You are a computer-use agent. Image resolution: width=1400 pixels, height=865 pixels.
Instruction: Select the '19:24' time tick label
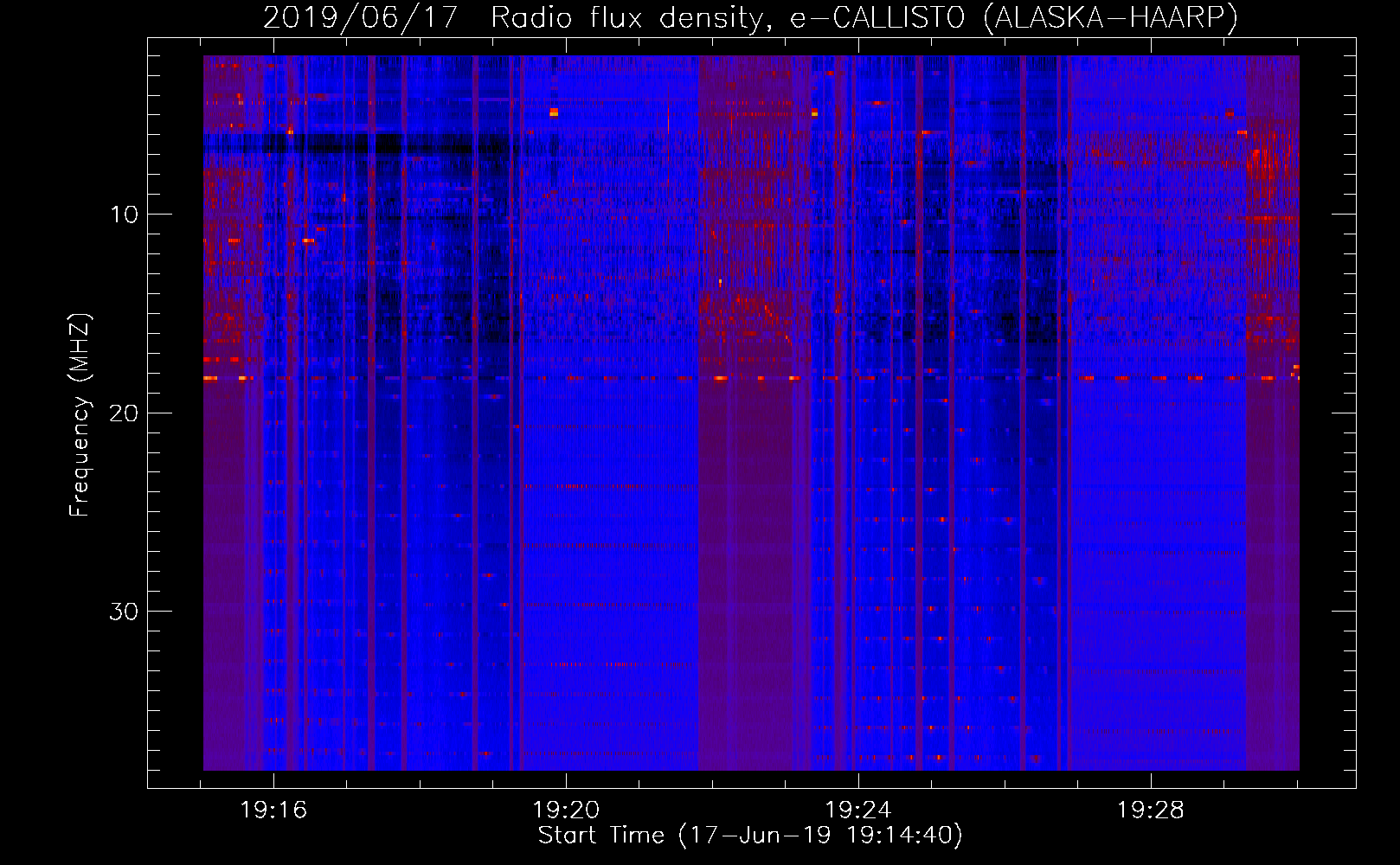[x=858, y=811]
